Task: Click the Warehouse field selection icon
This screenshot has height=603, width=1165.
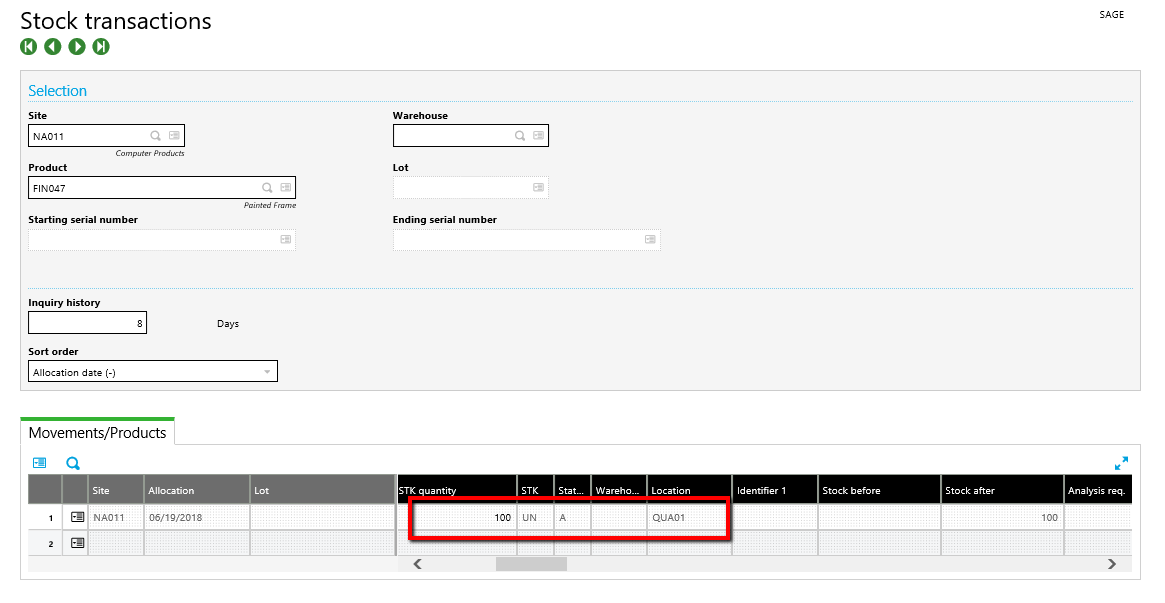Action: (x=538, y=136)
